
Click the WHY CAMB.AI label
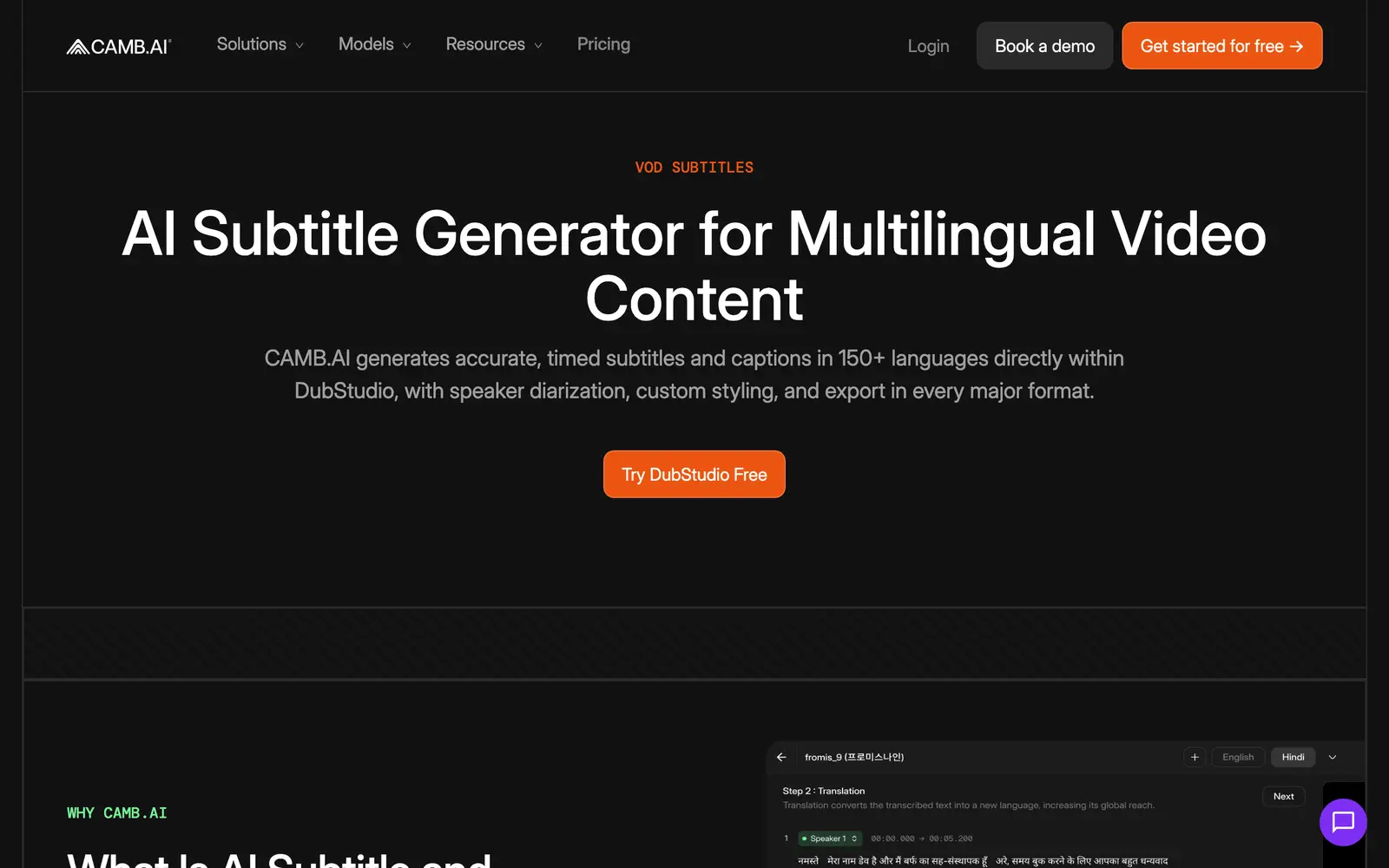(117, 813)
